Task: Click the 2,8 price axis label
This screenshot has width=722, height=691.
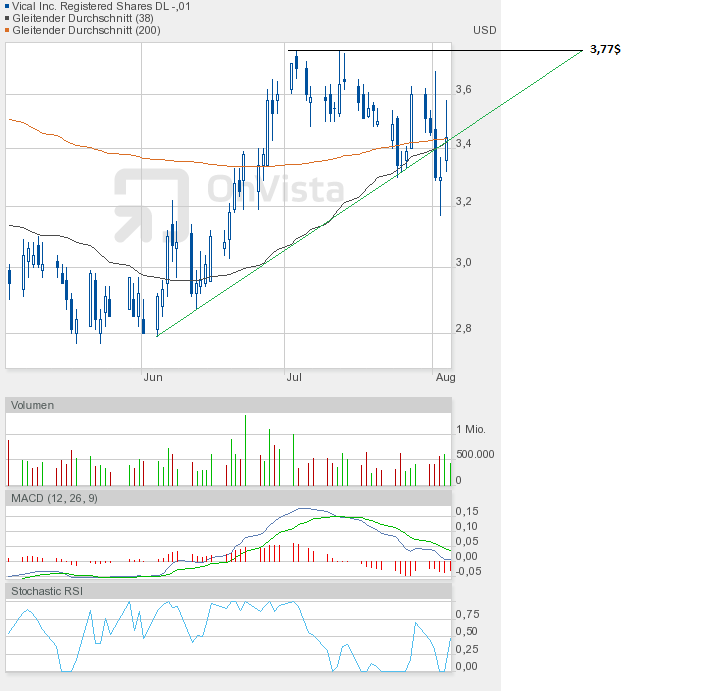Action: pos(464,329)
